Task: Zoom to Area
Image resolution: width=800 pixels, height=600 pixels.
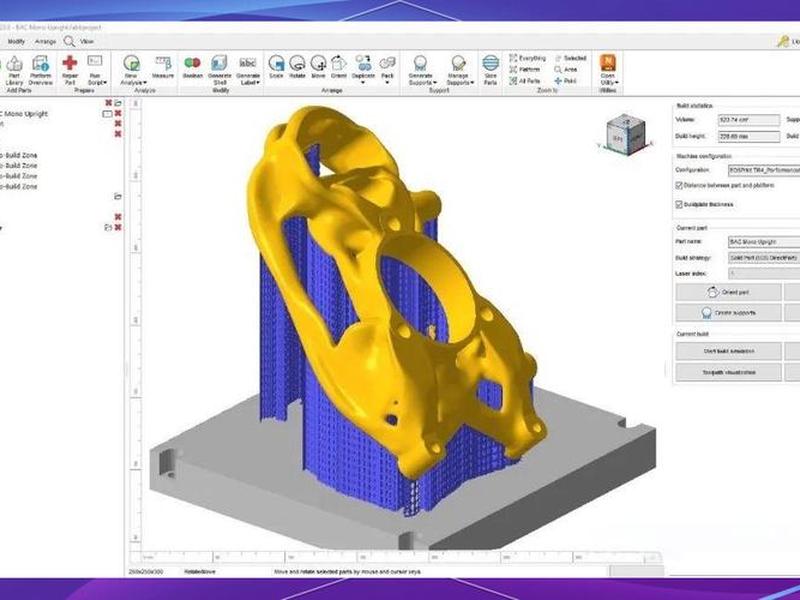Action: click(x=566, y=69)
